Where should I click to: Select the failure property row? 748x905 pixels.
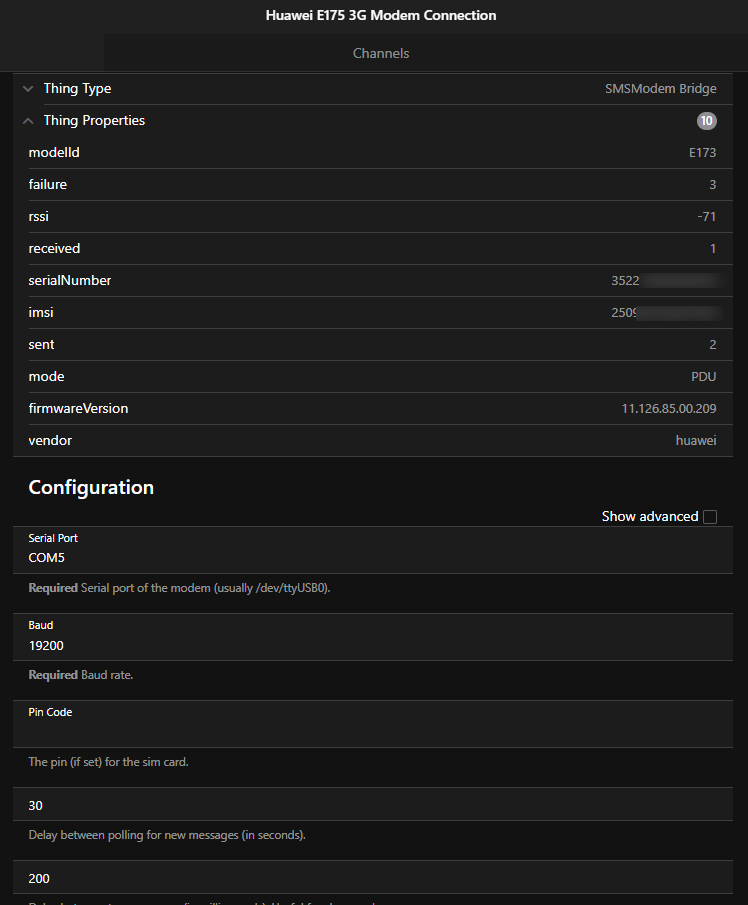pyautogui.click(x=374, y=185)
